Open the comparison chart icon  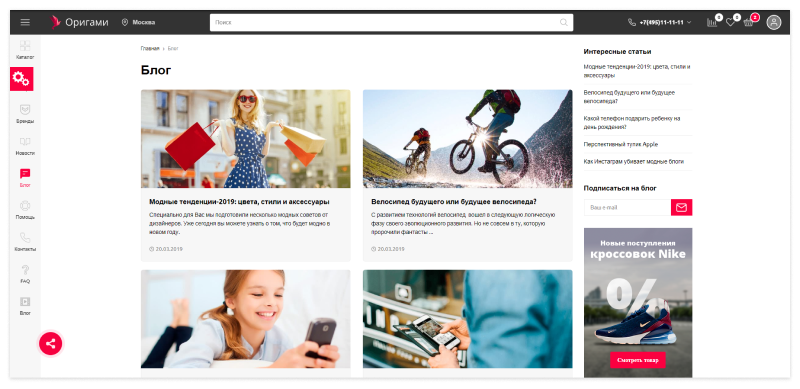712,22
